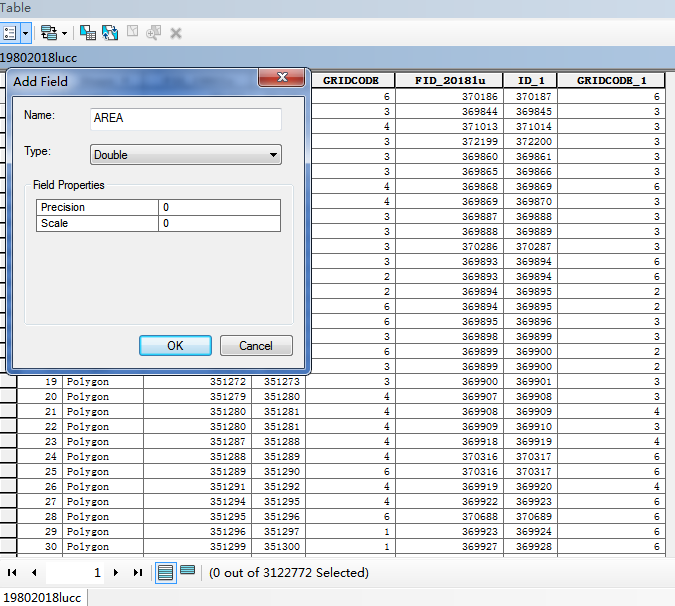Screen dimensions: 675x606
Task: Click the current record number box
Action: pos(75,572)
